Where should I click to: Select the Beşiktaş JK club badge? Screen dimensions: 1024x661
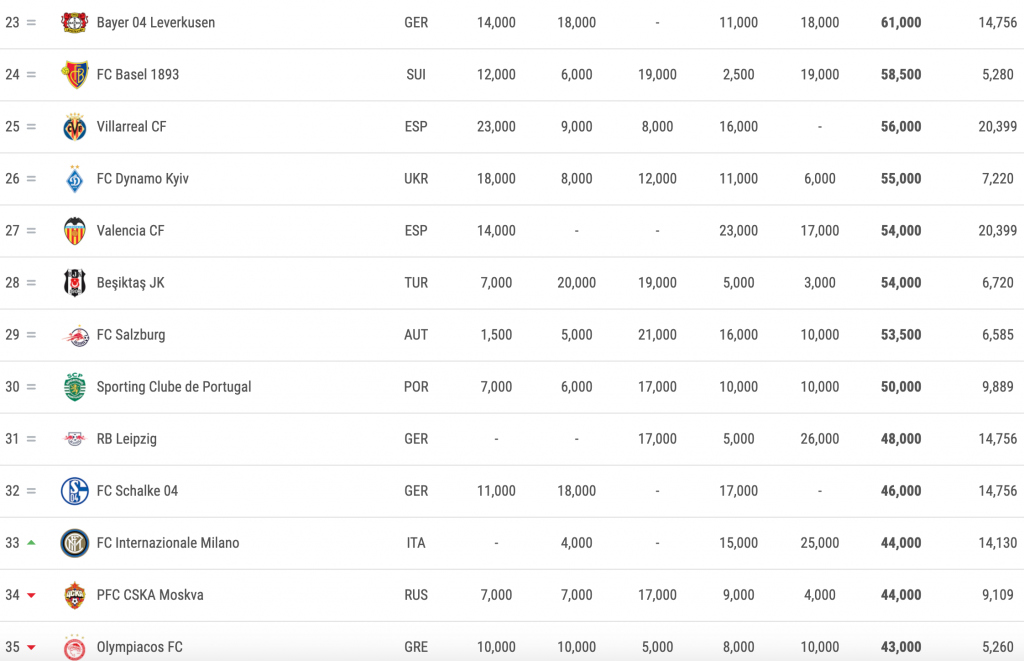click(74, 283)
